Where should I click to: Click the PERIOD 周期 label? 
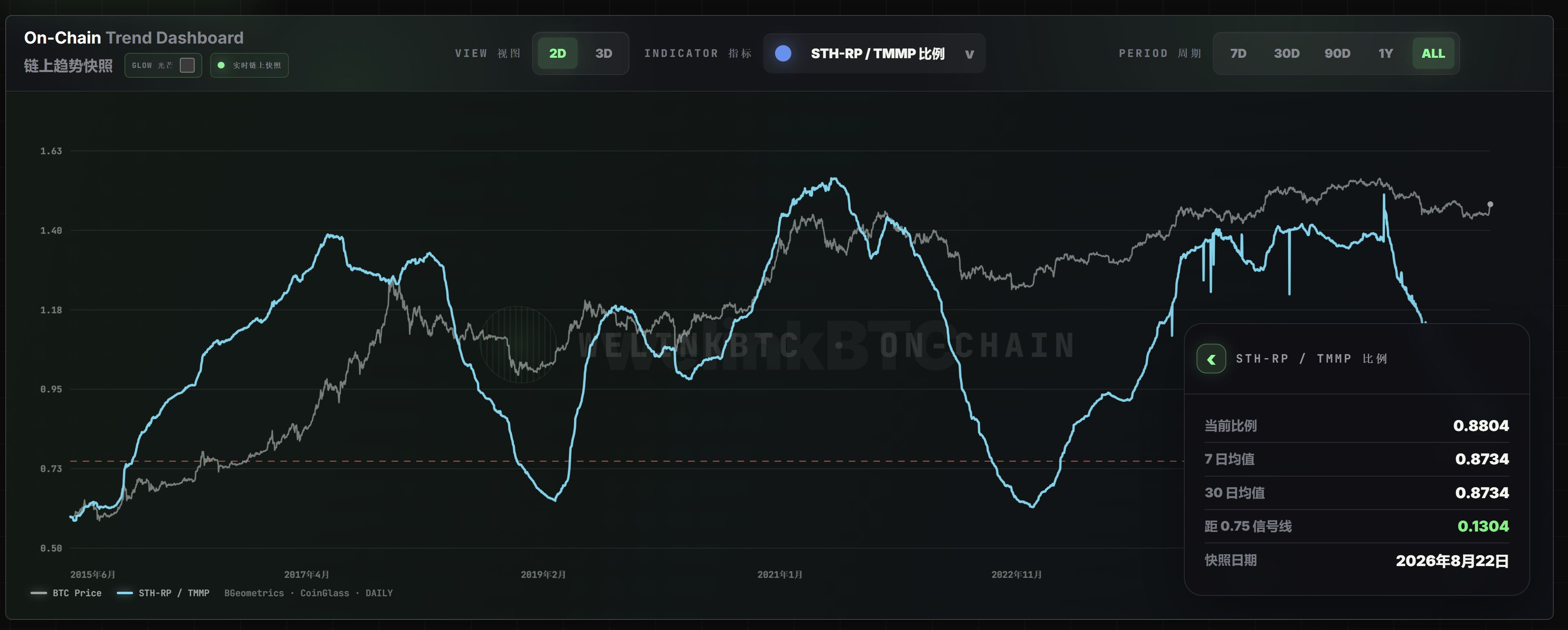click(x=1160, y=54)
